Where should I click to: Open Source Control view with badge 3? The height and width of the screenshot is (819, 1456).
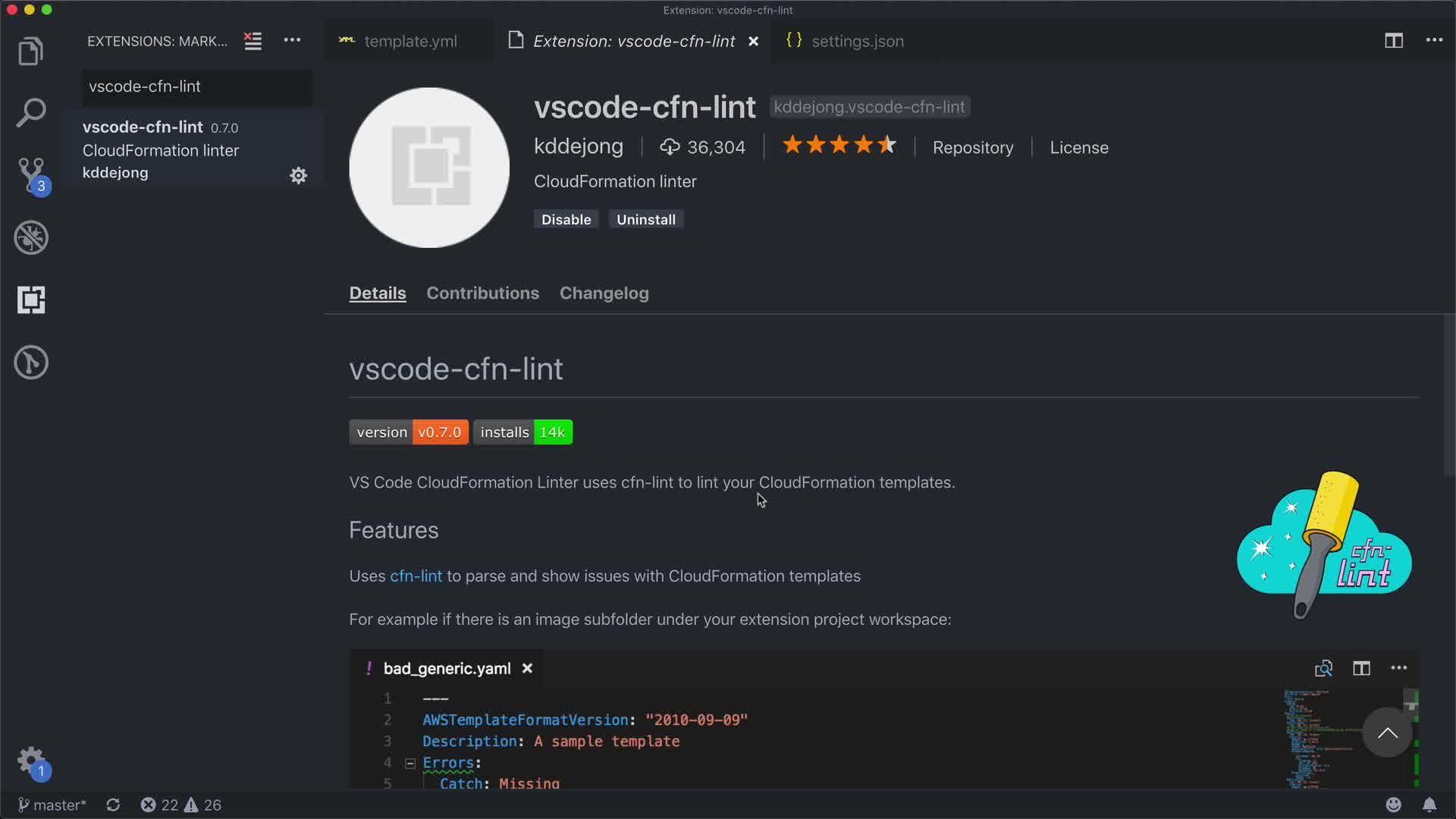click(x=31, y=174)
